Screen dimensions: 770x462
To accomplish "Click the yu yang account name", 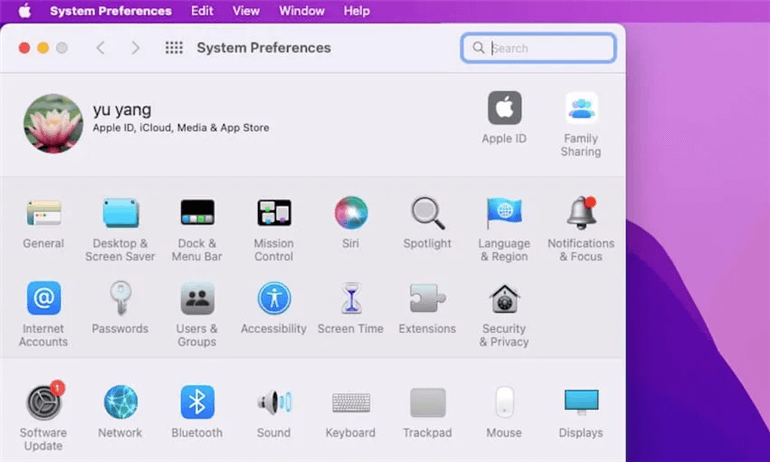I will pyautogui.click(x=122, y=109).
